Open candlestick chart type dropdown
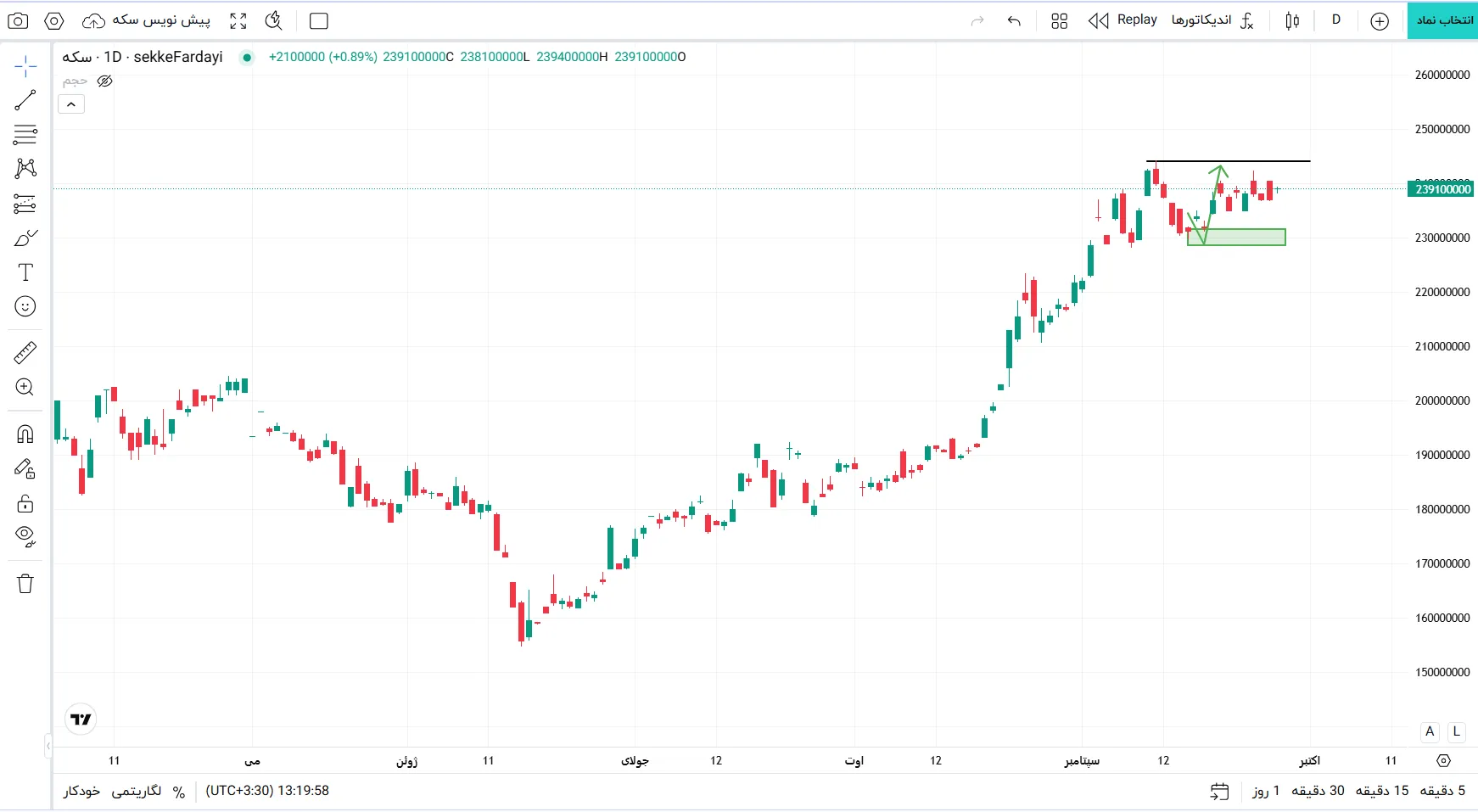 point(1292,21)
